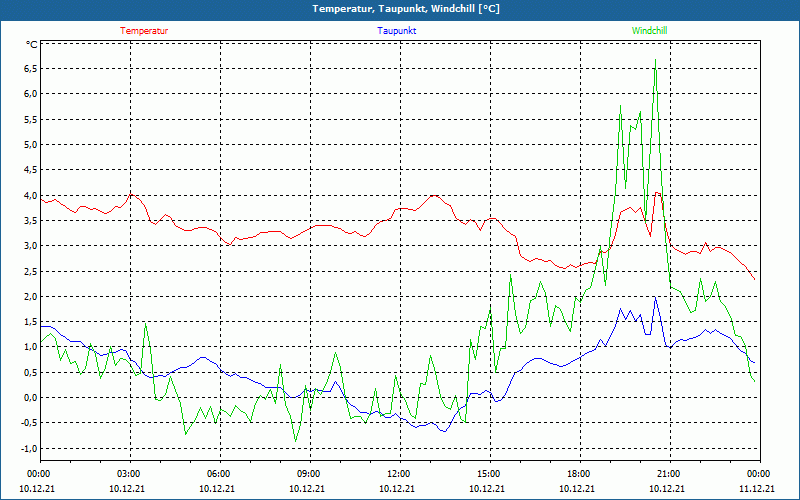Click the '10.12.21' date under 09:00
Image resolution: width=800 pixels, height=500 pixels.
(x=307, y=488)
